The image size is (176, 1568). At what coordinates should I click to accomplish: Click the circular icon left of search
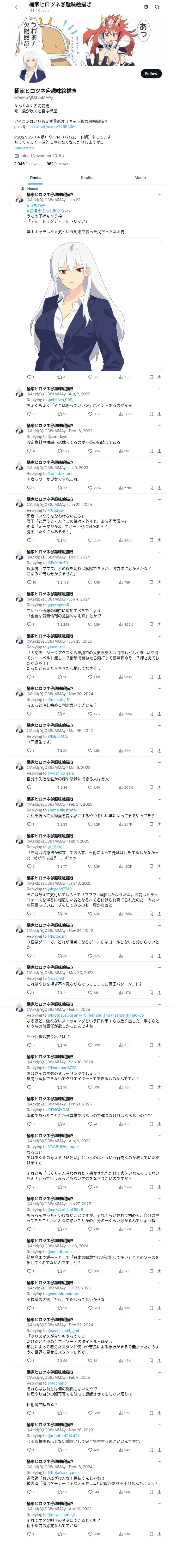coord(146,7)
